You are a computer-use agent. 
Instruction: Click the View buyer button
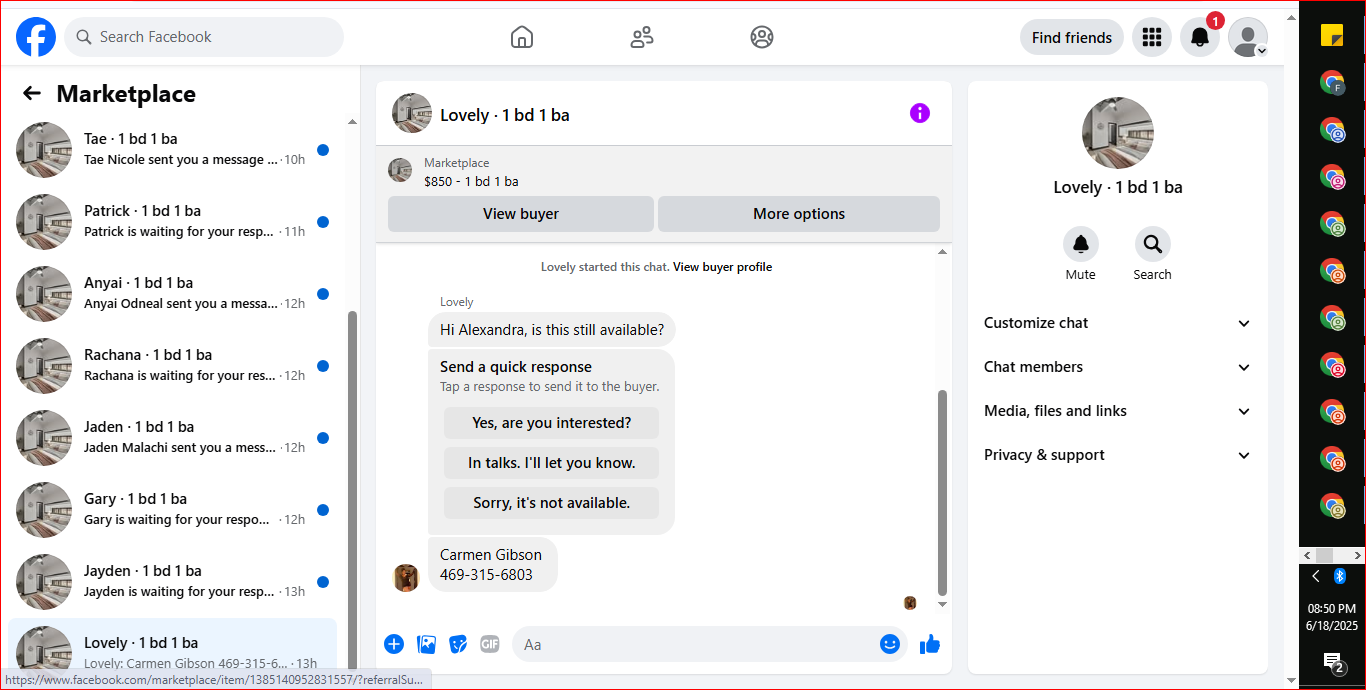(x=521, y=214)
